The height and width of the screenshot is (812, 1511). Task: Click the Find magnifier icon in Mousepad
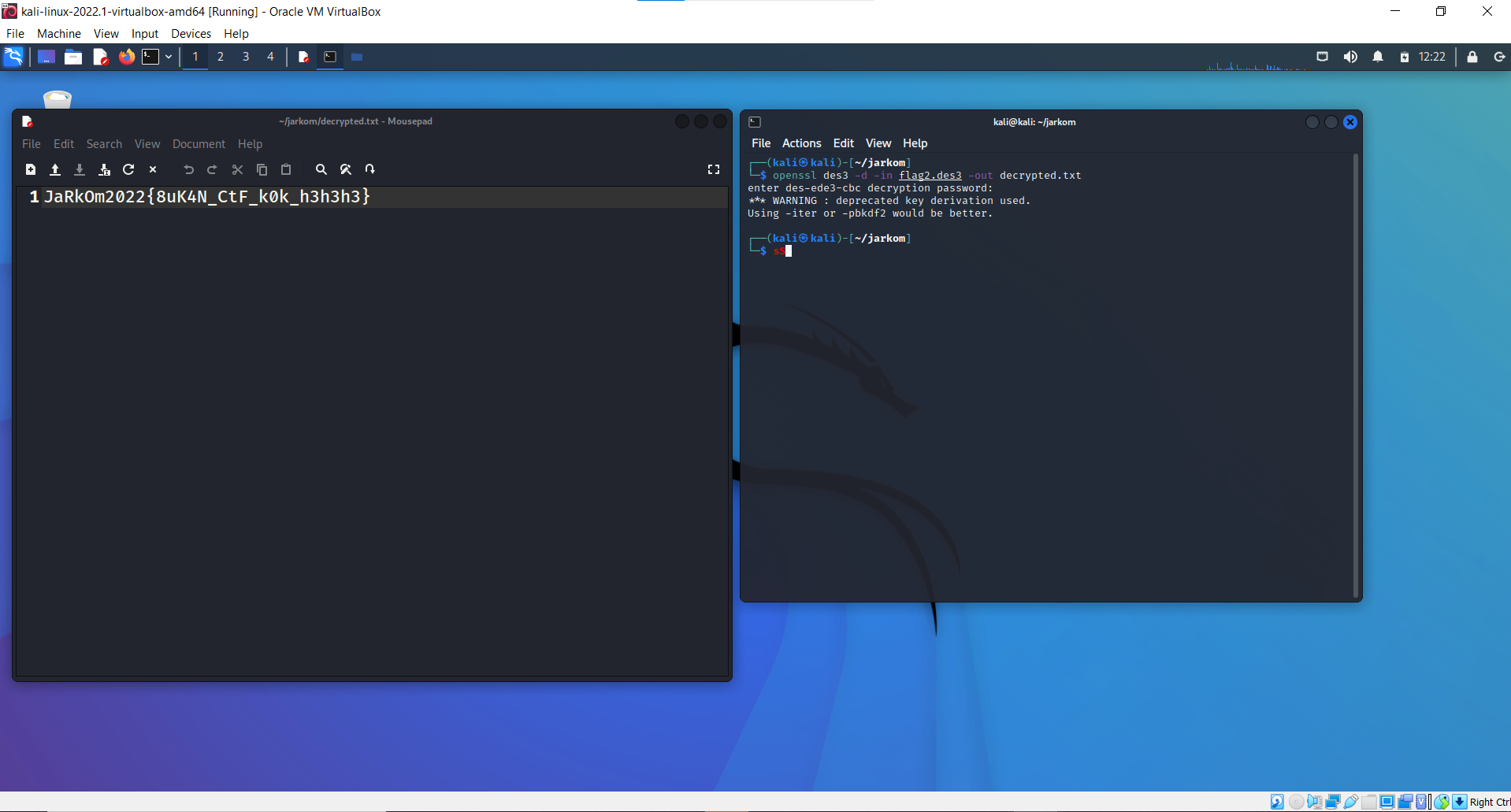point(321,169)
